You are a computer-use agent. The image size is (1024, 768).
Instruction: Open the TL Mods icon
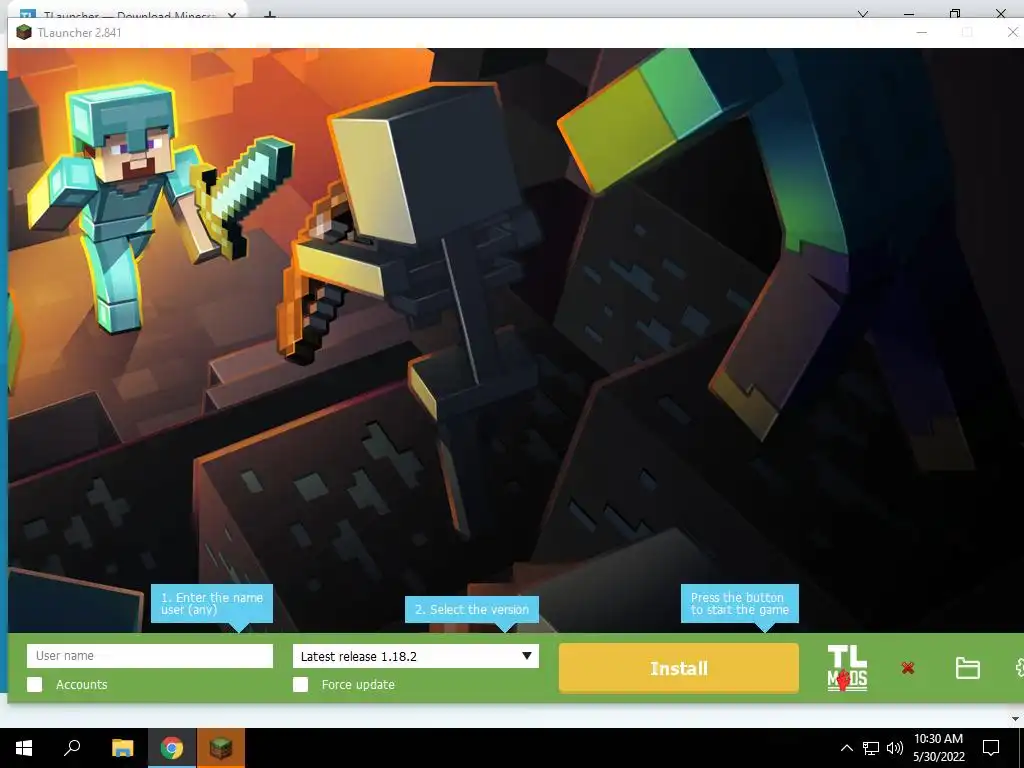[847, 667]
